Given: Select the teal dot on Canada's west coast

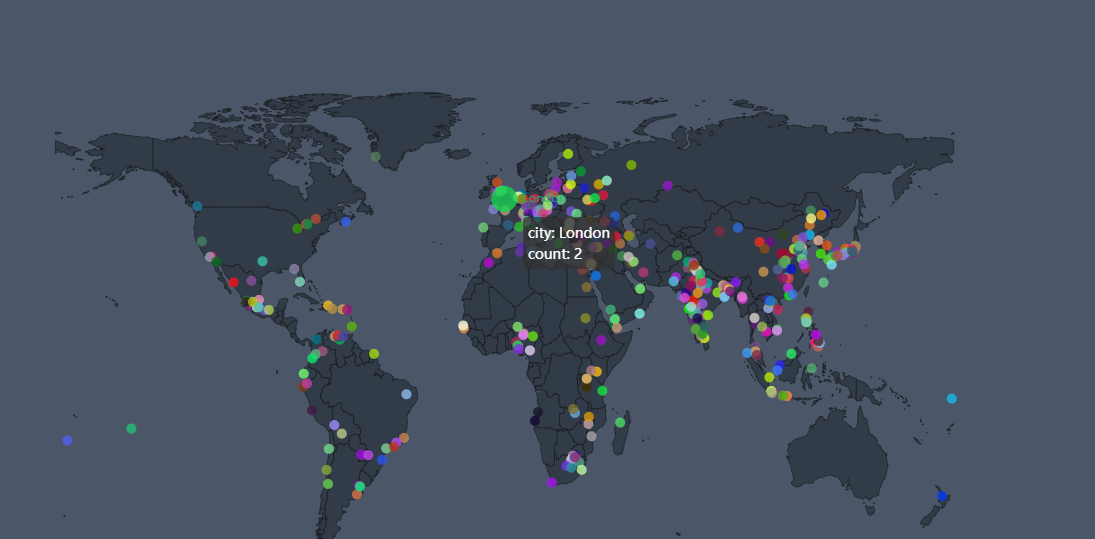Looking at the screenshot, I should (x=197, y=206).
